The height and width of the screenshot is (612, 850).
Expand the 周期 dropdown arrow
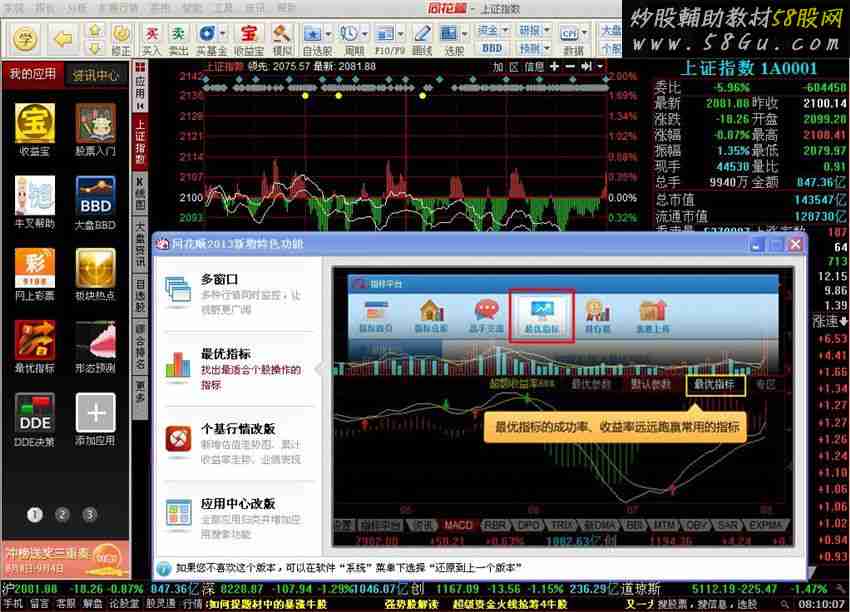(x=364, y=34)
